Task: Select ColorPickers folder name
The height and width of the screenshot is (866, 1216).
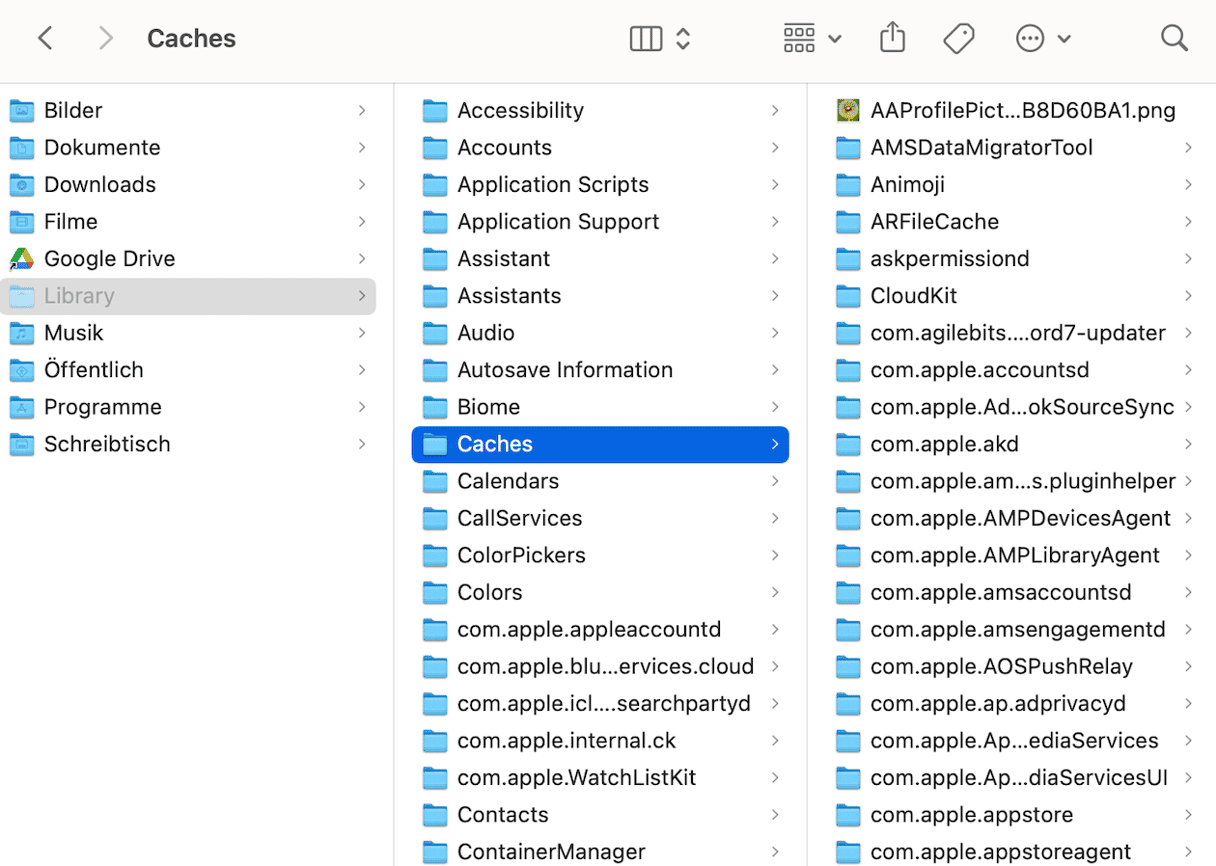Action: [521, 555]
